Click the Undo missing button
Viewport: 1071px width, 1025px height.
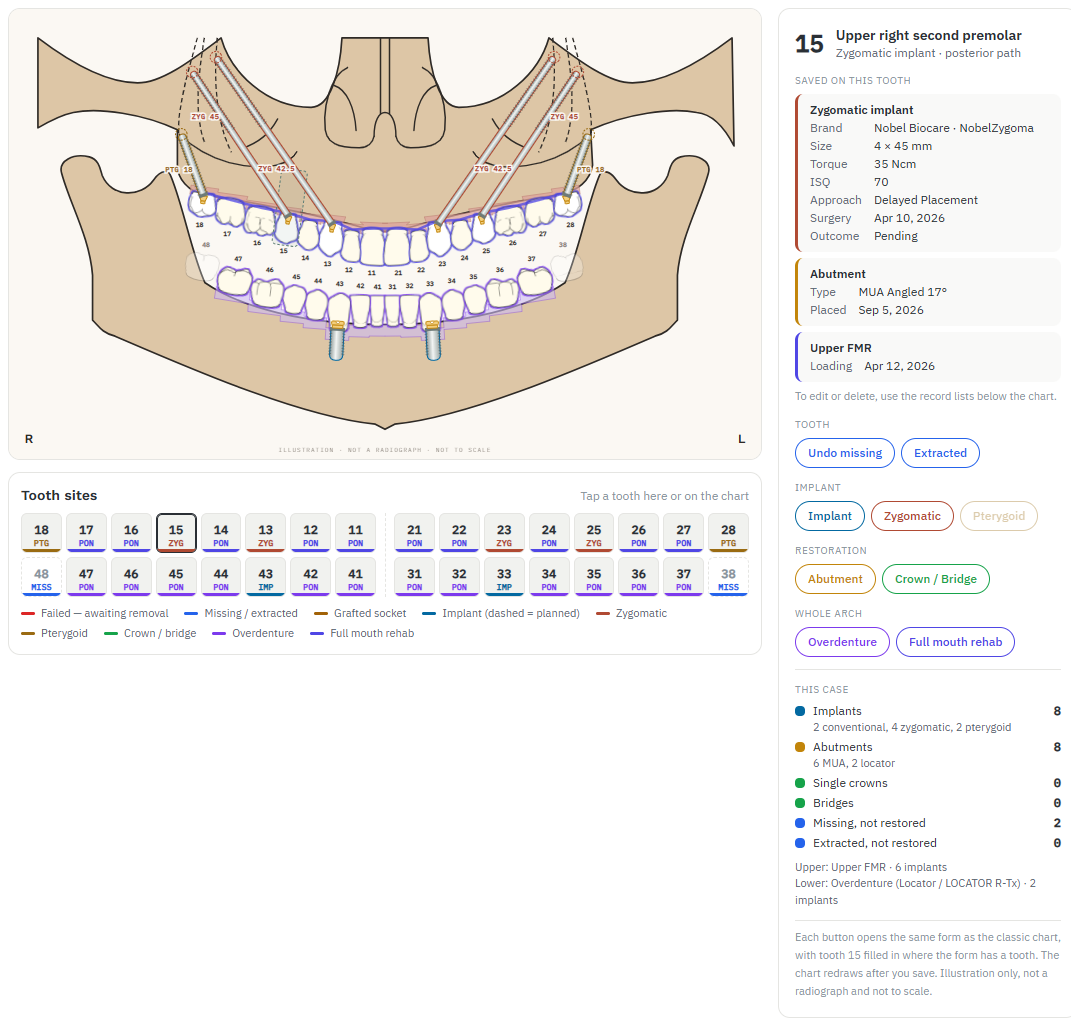point(845,453)
